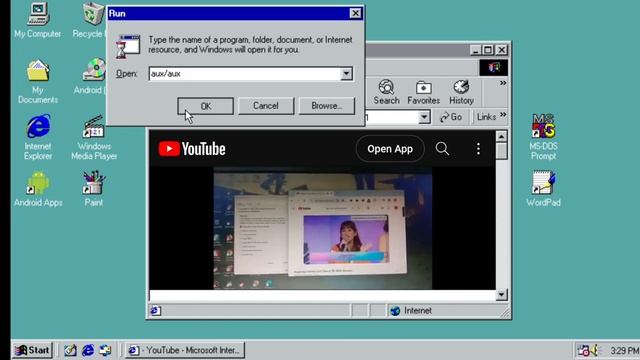
Task: Confirm the Run dialog with OK
Action: pos(205,106)
